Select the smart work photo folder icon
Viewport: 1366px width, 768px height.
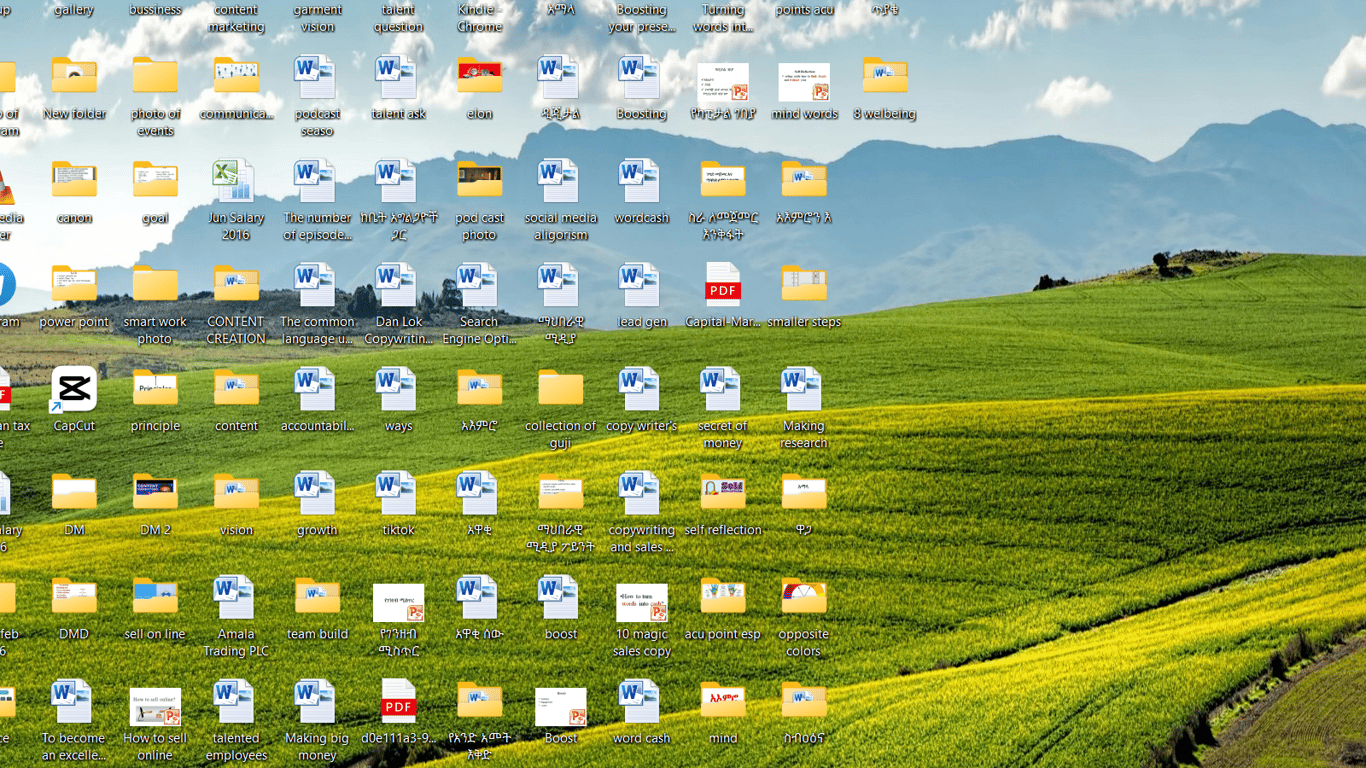[155, 285]
